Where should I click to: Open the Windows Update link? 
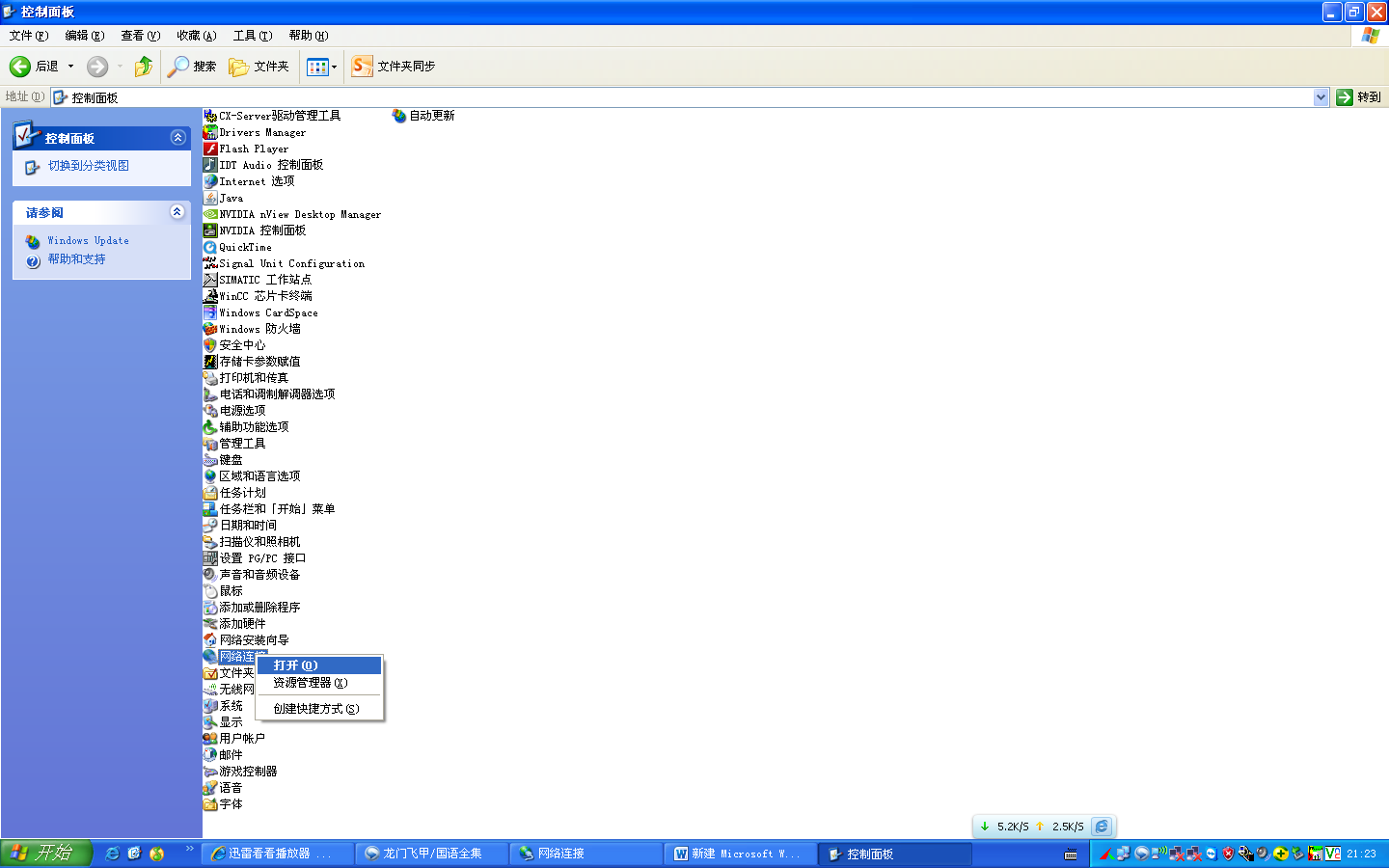pos(88,241)
